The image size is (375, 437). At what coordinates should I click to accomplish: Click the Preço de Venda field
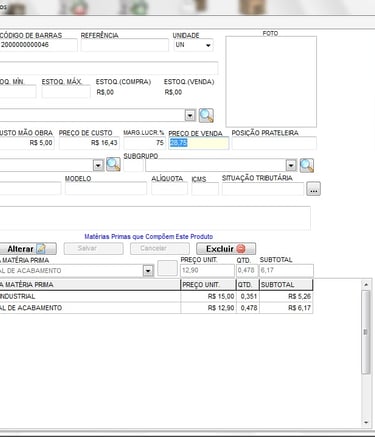[x=199, y=143]
